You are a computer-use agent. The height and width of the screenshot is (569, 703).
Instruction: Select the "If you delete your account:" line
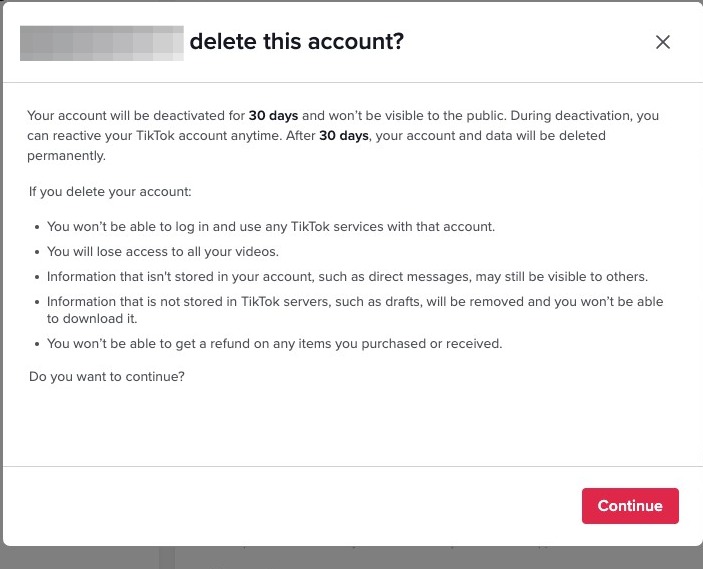click(110, 191)
